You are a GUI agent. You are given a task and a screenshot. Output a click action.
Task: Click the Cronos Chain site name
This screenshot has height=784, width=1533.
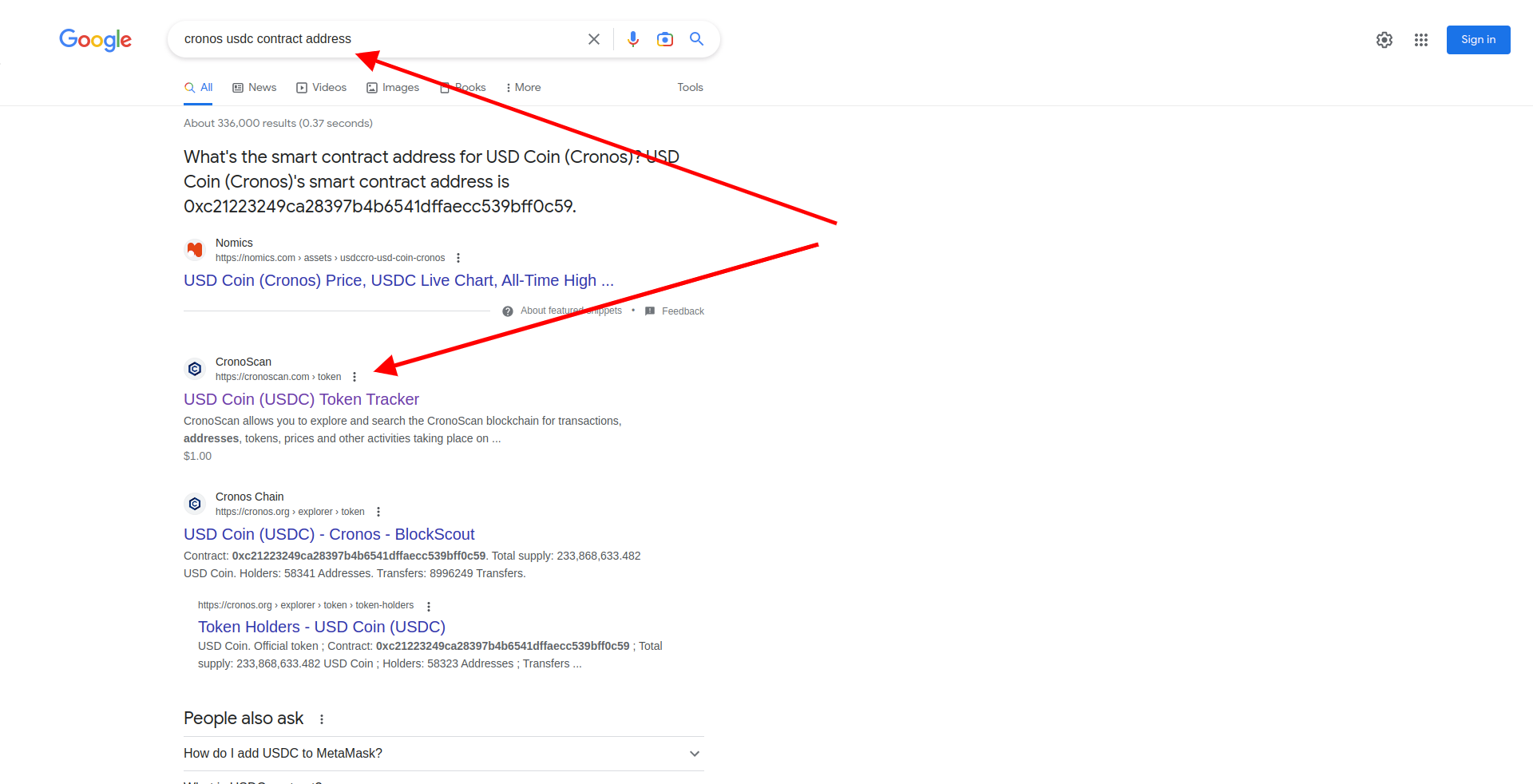249,497
